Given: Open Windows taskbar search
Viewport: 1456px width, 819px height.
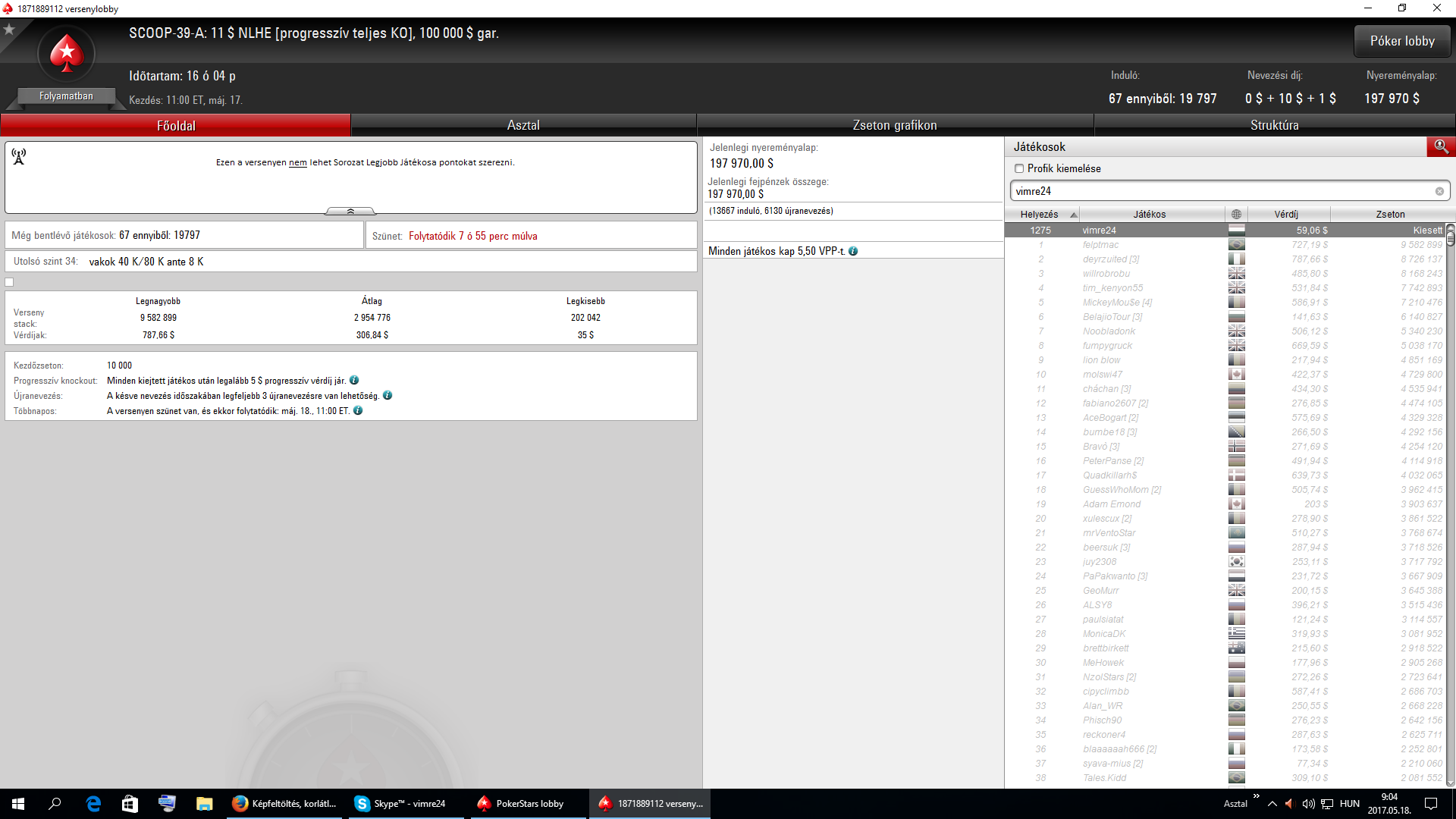Looking at the screenshot, I should tap(55, 804).
